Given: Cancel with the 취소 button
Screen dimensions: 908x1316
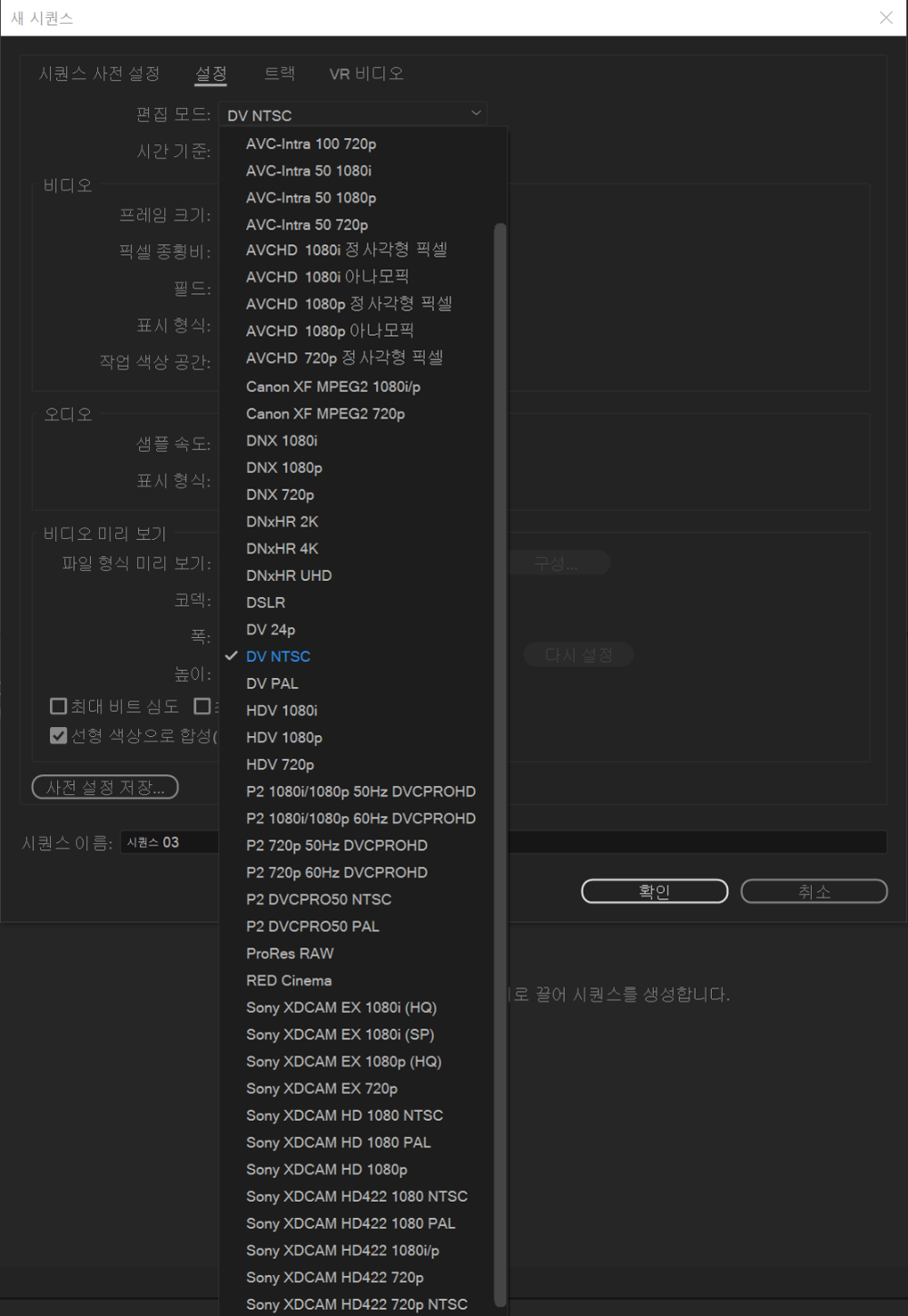Looking at the screenshot, I should click(x=814, y=891).
